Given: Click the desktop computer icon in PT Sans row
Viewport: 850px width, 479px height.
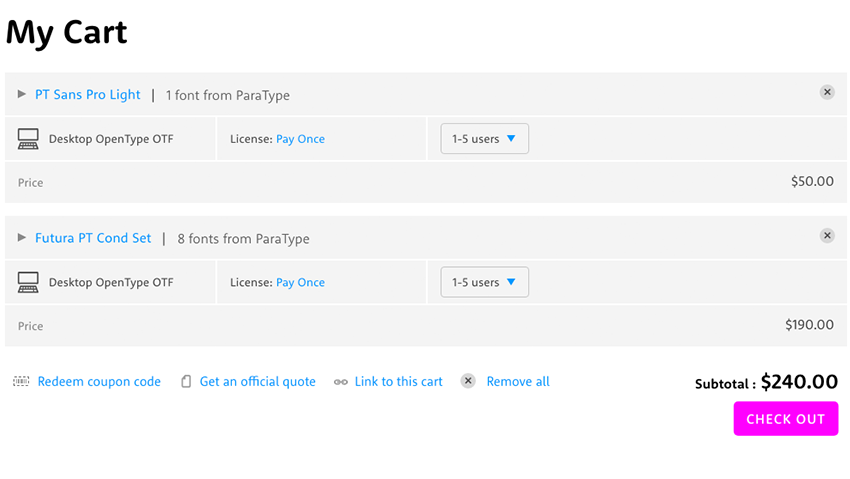Looking at the screenshot, I should (x=28, y=139).
